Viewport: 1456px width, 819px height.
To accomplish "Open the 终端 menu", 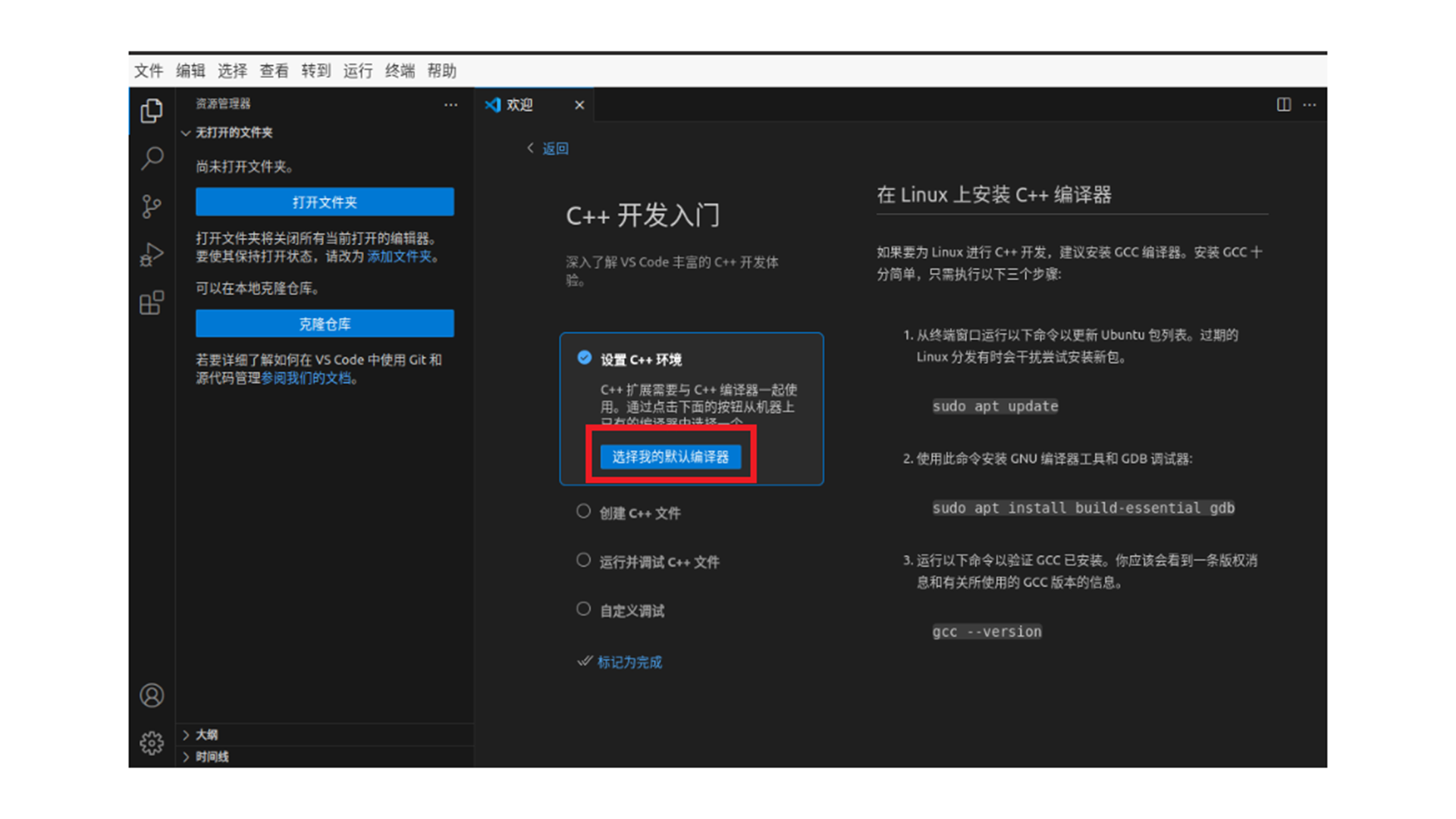I will 400,71.
